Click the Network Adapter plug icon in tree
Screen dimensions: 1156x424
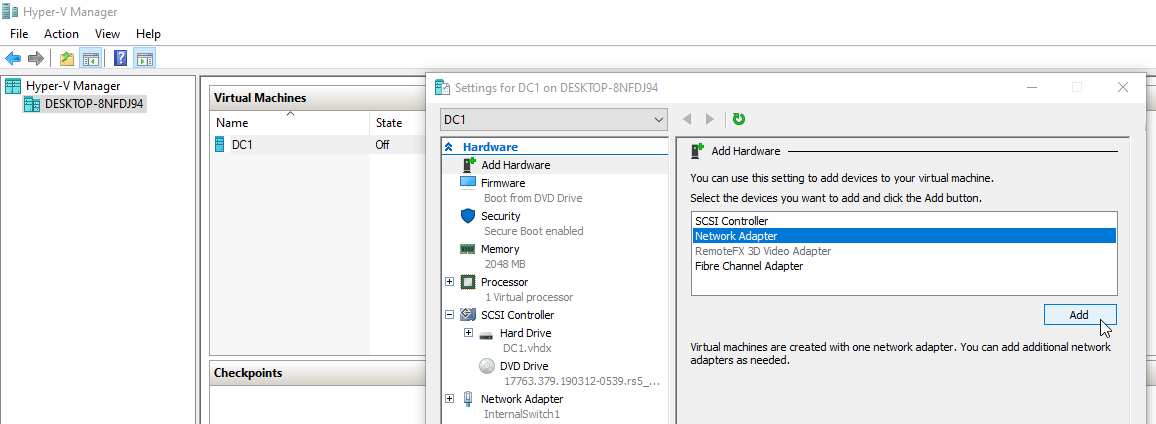pos(468,399)
